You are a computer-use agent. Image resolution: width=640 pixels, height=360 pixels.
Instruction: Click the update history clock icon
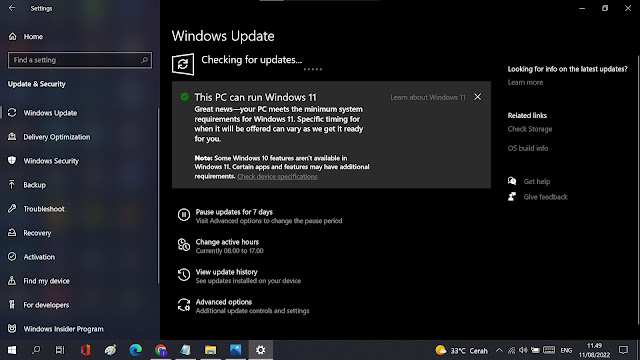184,275
